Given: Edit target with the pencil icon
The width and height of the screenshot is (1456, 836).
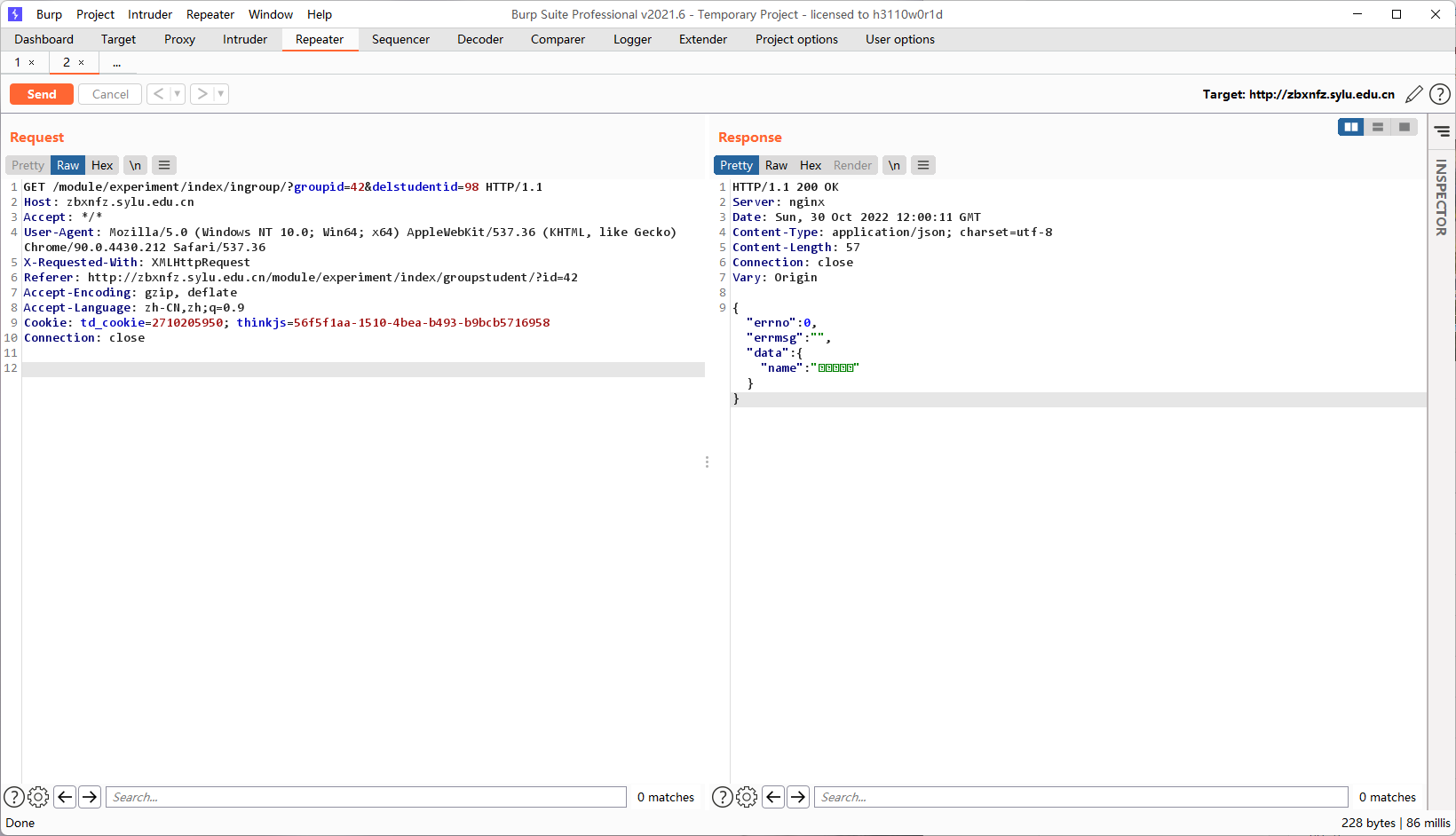Looking at the screenshot, I should [1413, 94].
